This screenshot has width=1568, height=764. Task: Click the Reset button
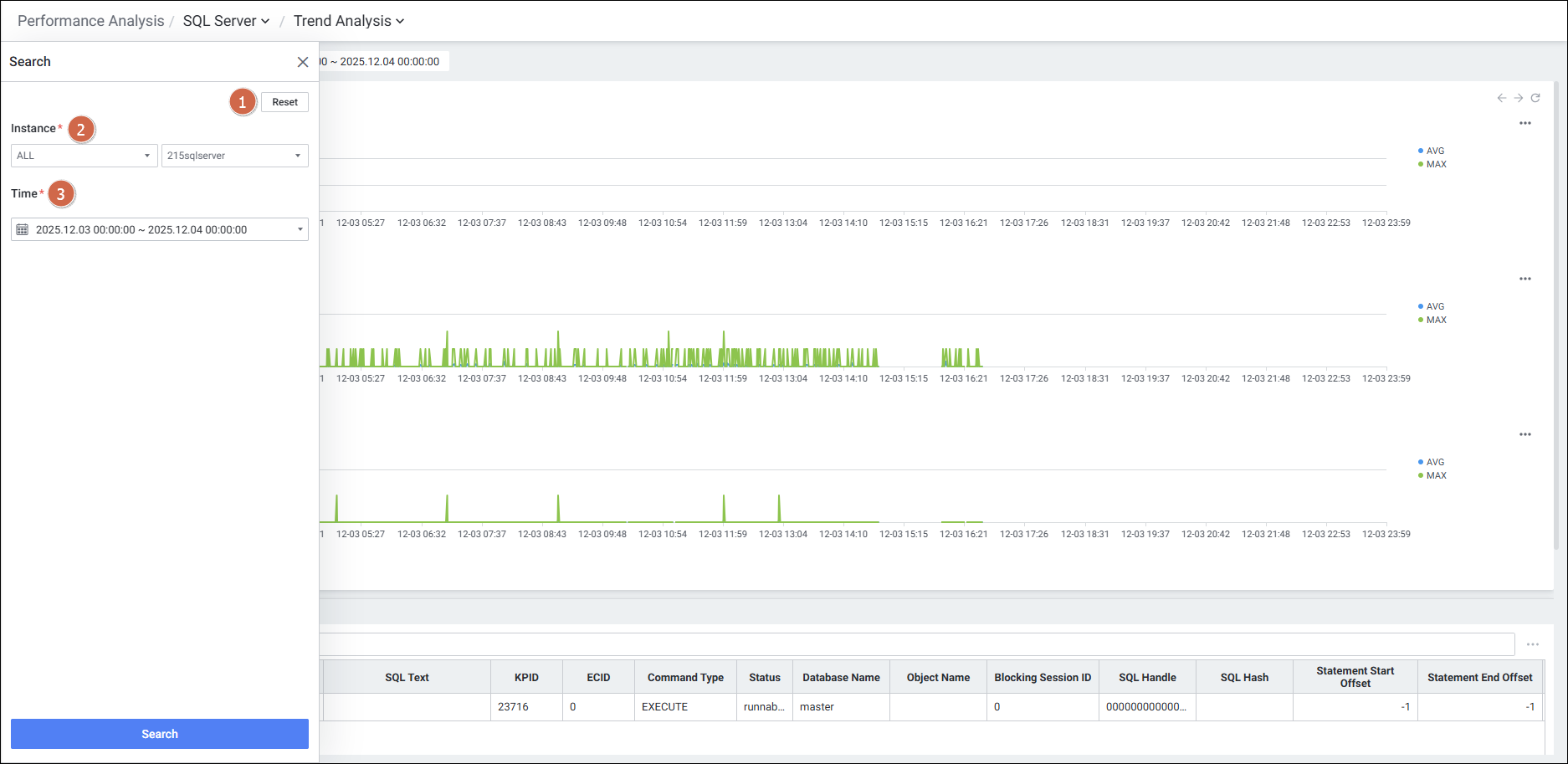click(284, 102)
